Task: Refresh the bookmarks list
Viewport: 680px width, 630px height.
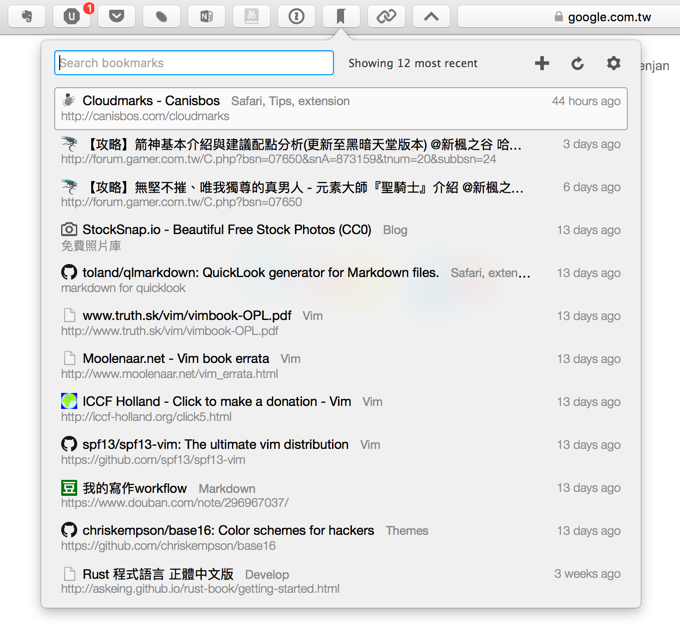Action: (x=577, y=63)
